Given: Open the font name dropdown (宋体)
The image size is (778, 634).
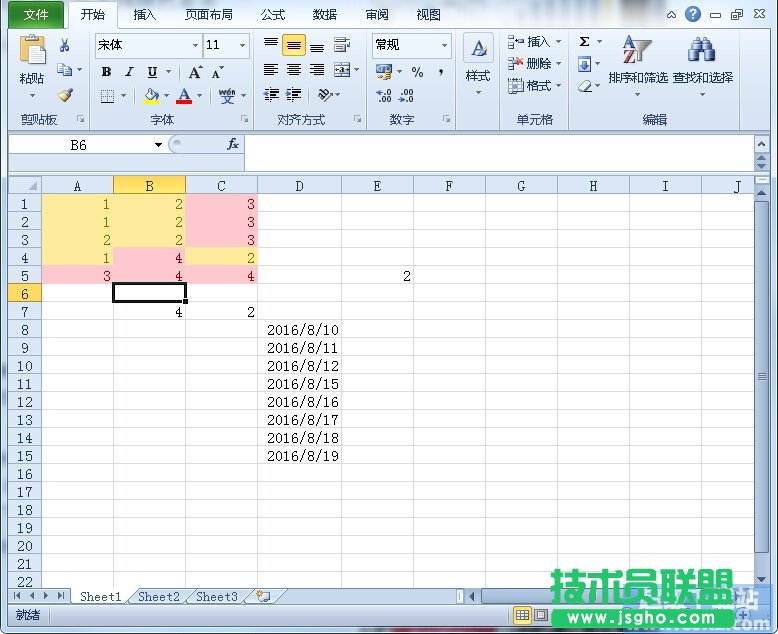Looking at the screenshot, I should point(195,46).
